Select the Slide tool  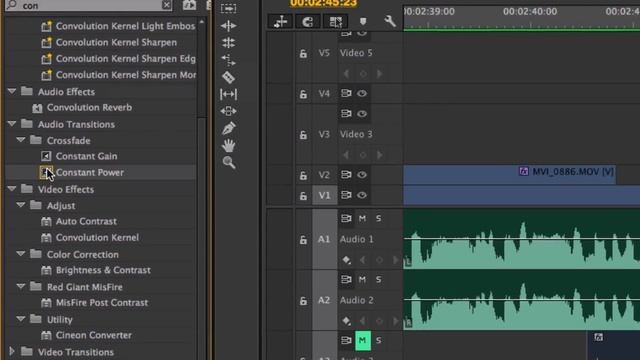pos(228,111)
